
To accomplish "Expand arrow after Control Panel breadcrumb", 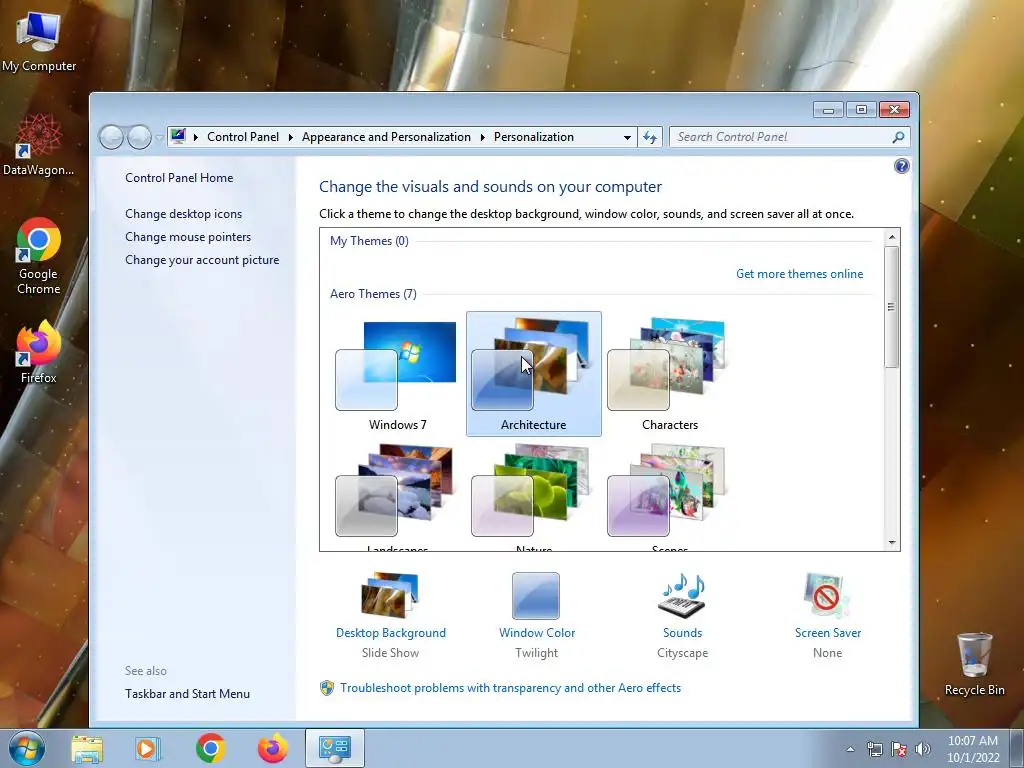I will click(291, 137).
